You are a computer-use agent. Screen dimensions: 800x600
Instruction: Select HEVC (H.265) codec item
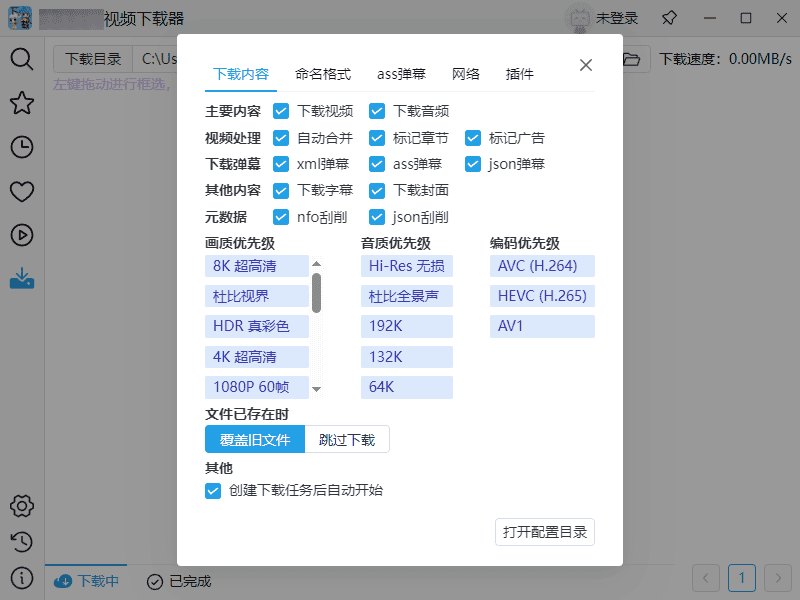542,296
